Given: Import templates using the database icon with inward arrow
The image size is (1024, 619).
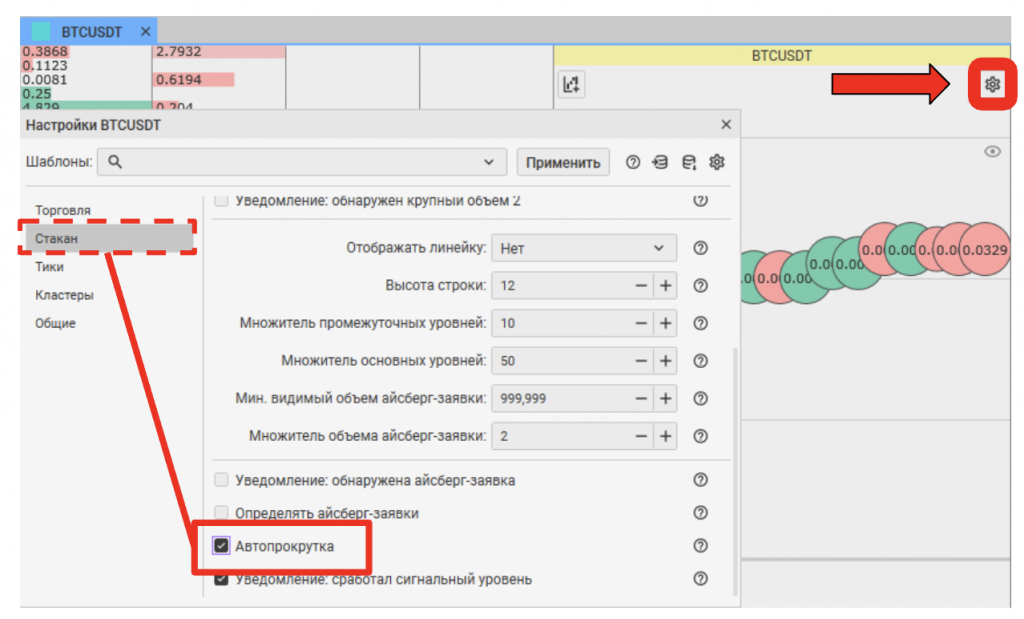Looking at the screenshot, I should pyautogui.click(x=661, y=162).
